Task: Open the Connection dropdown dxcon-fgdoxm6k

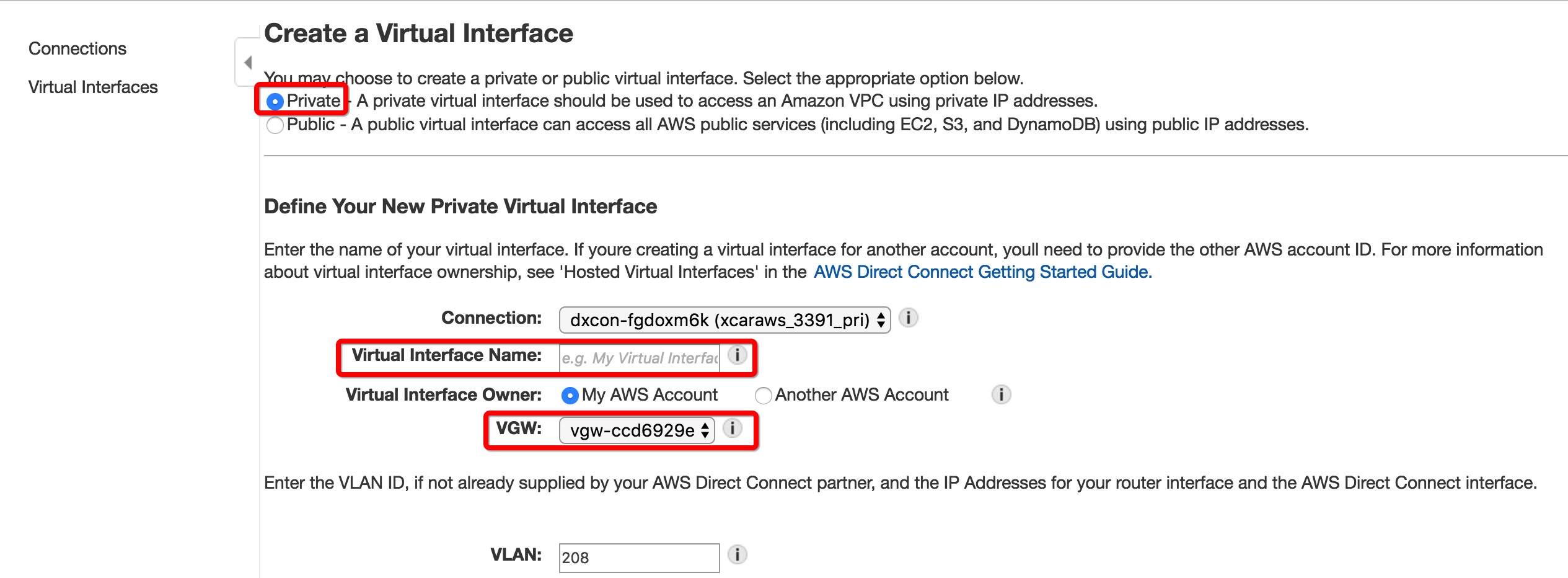Action: [x=724, y=320]
